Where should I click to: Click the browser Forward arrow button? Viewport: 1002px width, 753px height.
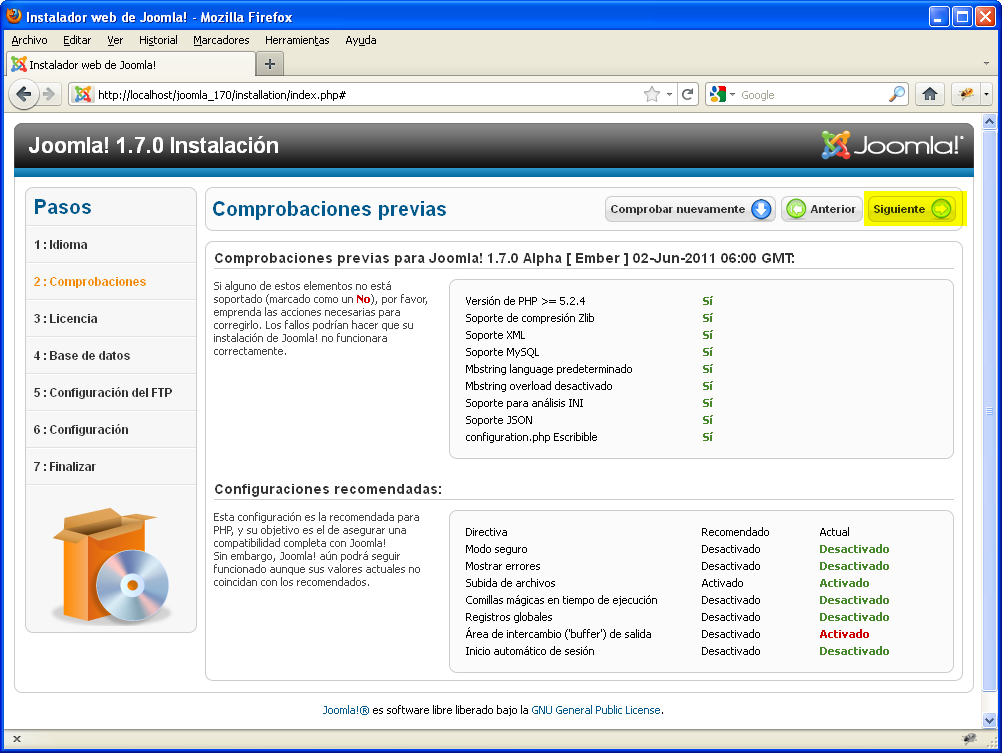(x=49, y=95)
